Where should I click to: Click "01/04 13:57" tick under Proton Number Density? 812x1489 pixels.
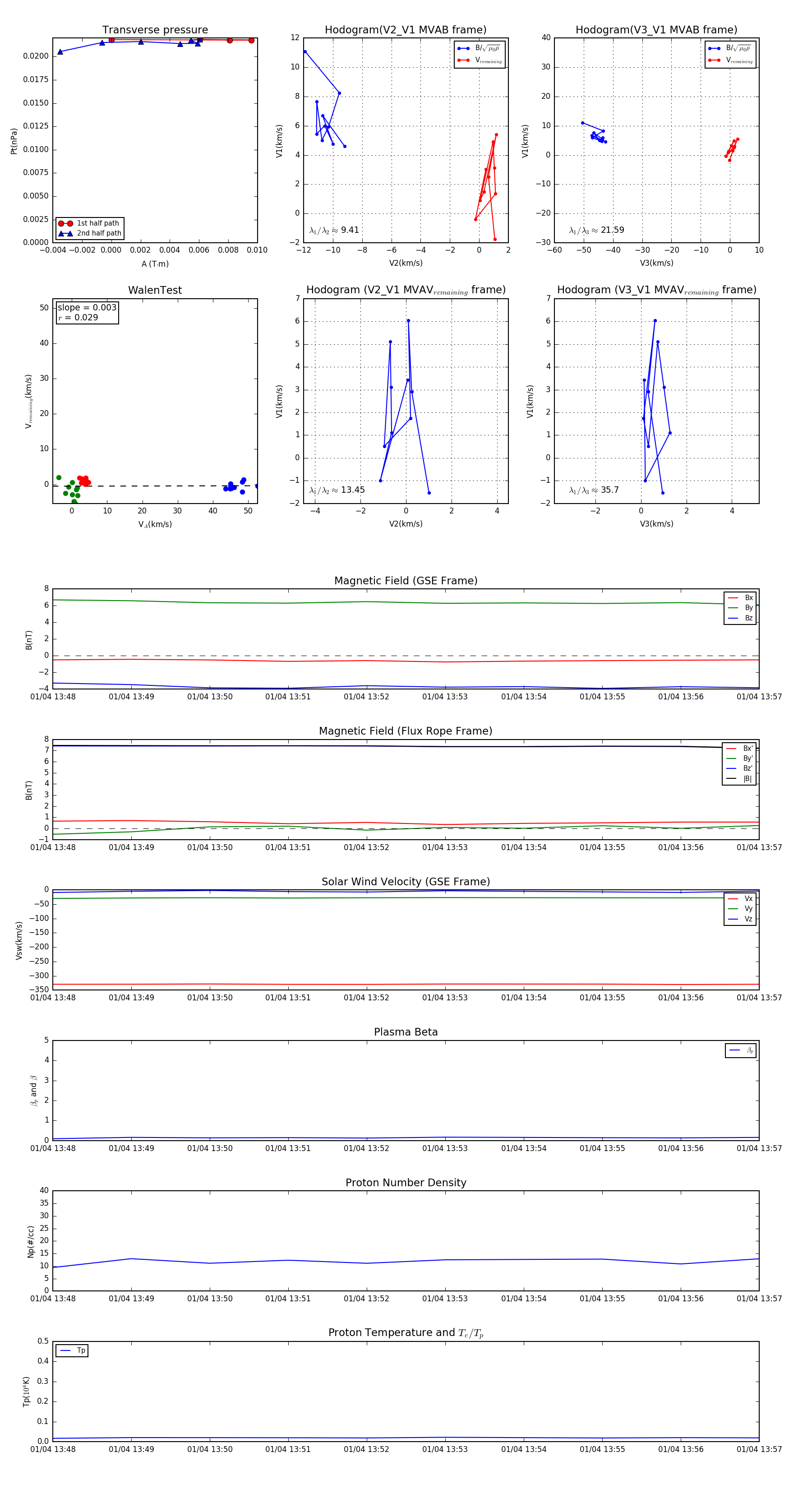tap(759, 1299)
